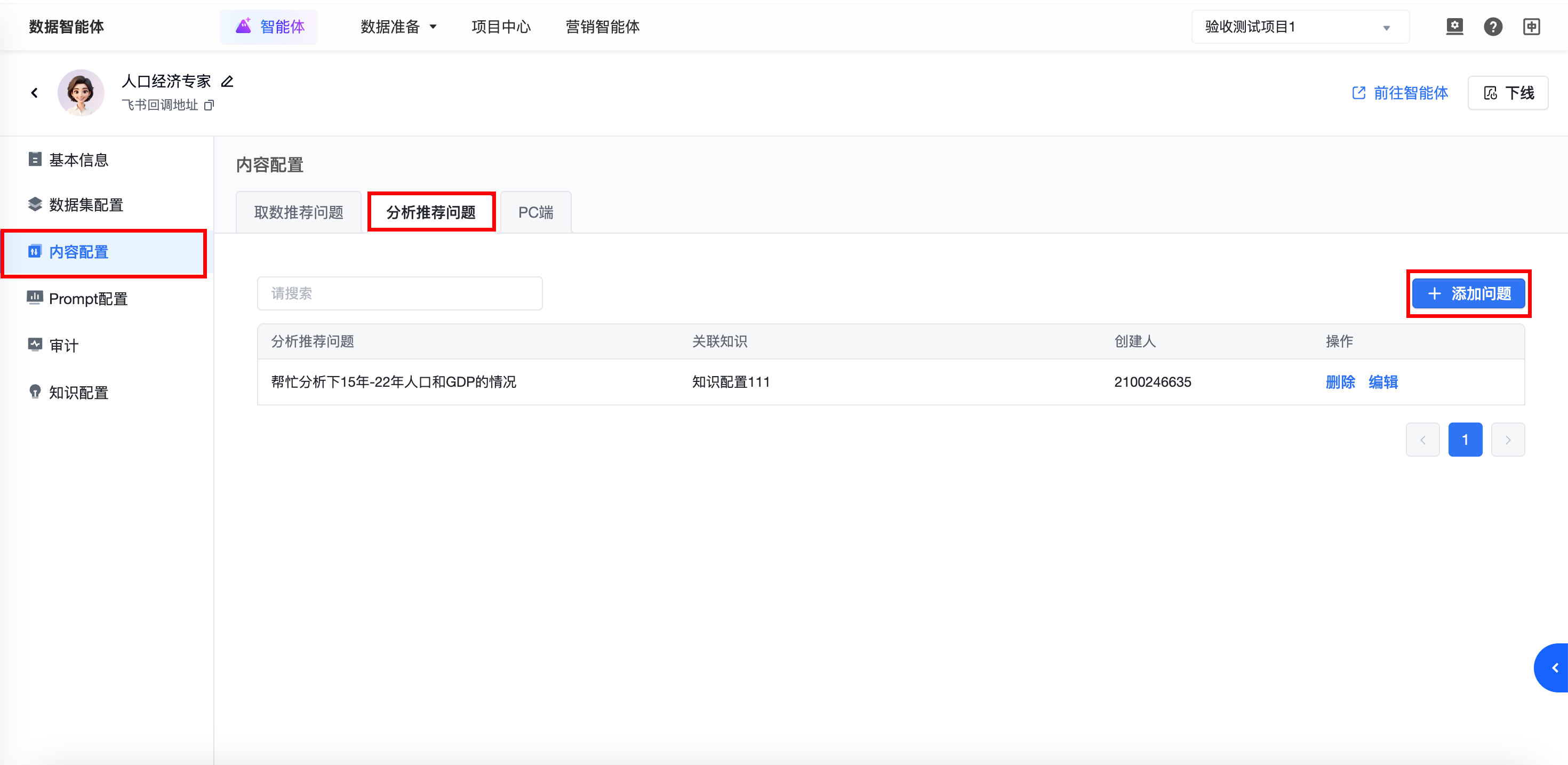
Task: Click the edit pencil next to 人口经济专家
Action: point(227,82)
